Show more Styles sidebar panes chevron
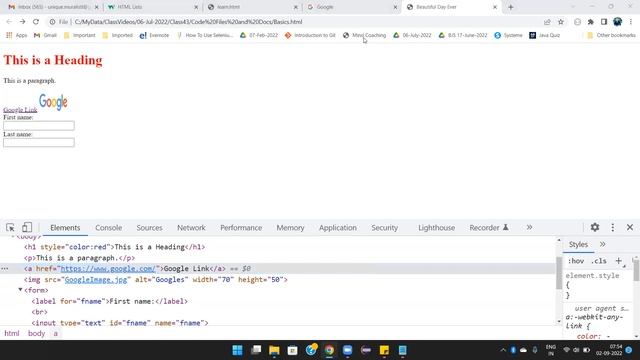Viewport: 640px width, 360px height. coord(602,244)
